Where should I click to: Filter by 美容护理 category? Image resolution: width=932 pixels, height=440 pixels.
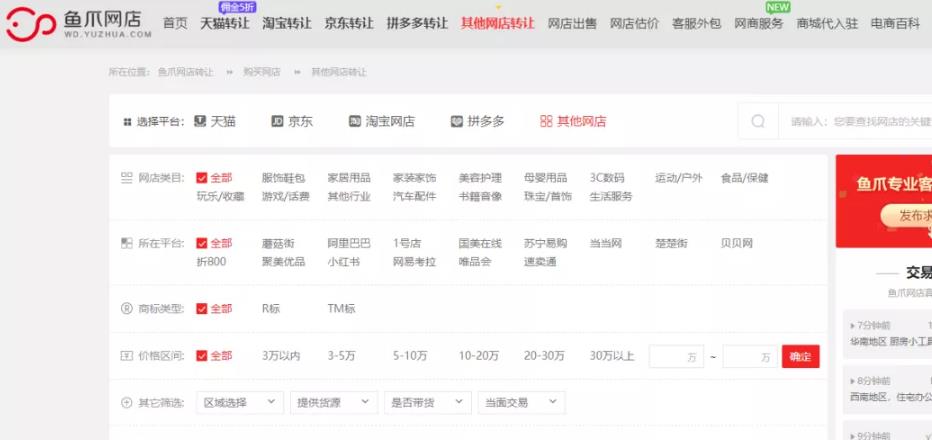pyautogui.click(x=480, y=178)
